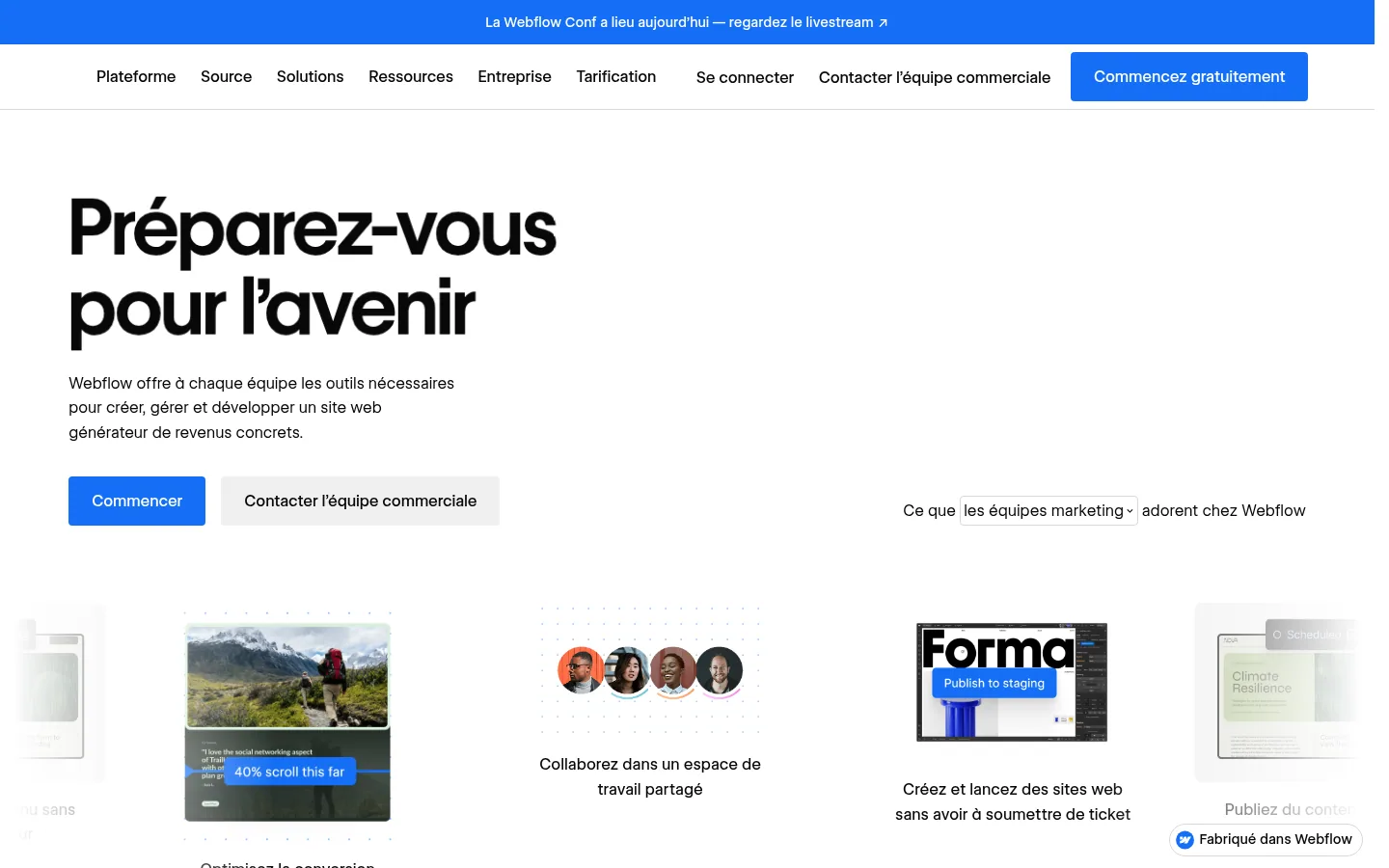The height and width of the screenshot is (868, 1389).
Task: Click the Climate Resilience scheduled card
Action: pos(1277,692)
